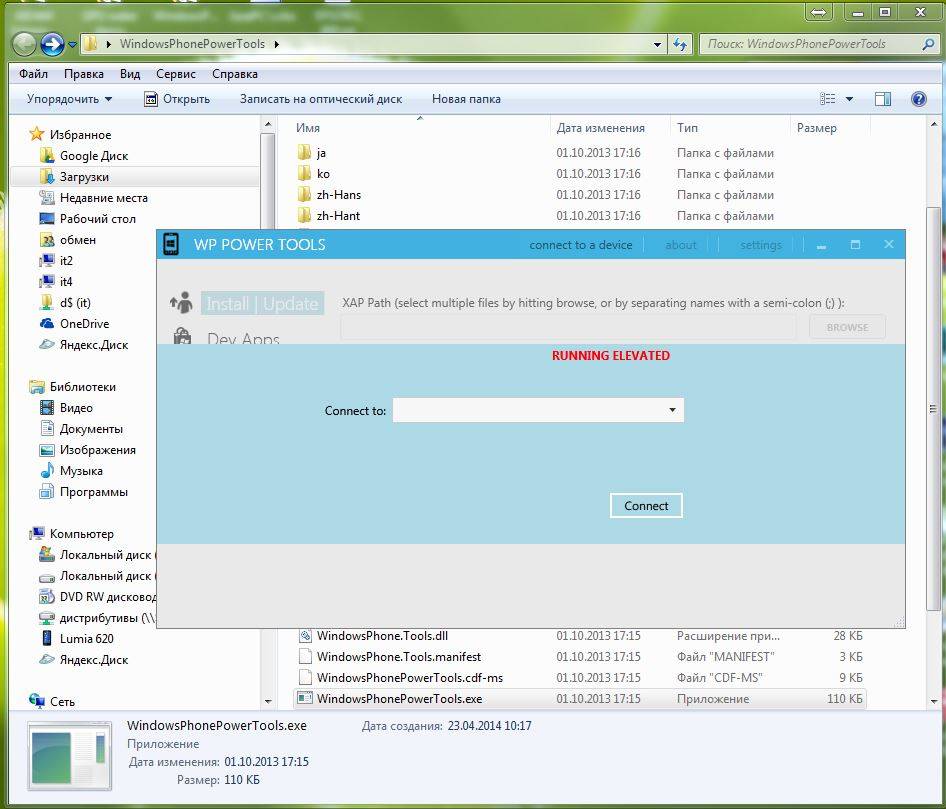Open Explorer help icon

click(x=918, y=99)
